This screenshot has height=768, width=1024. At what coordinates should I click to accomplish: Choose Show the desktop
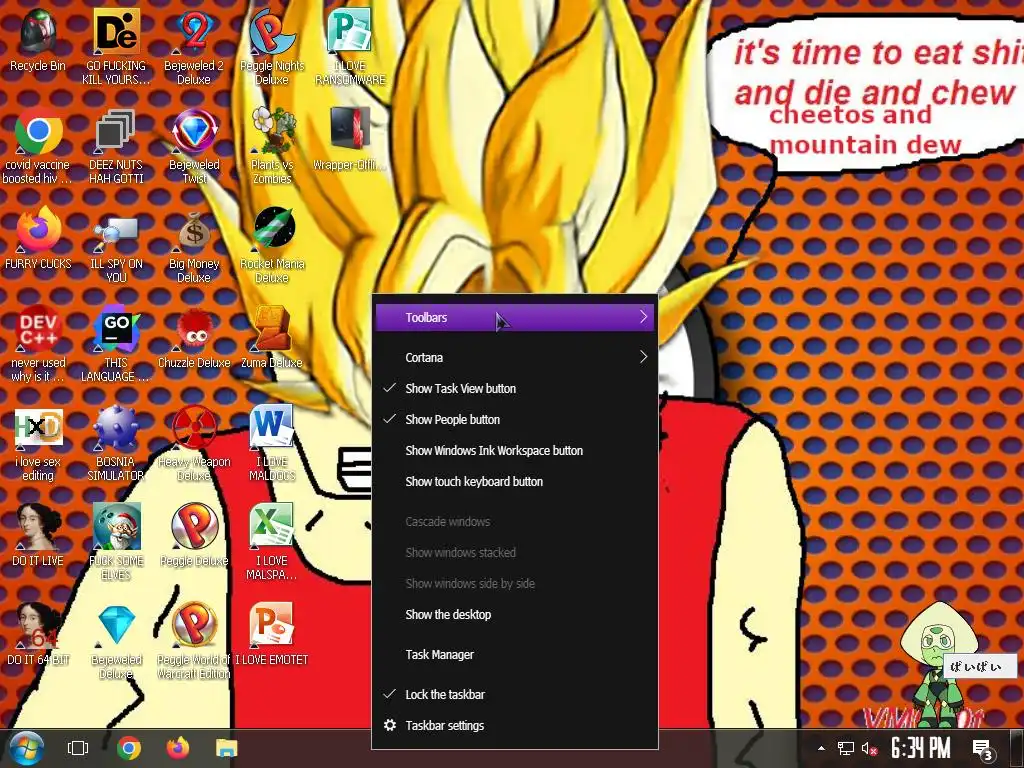[515, 615]
